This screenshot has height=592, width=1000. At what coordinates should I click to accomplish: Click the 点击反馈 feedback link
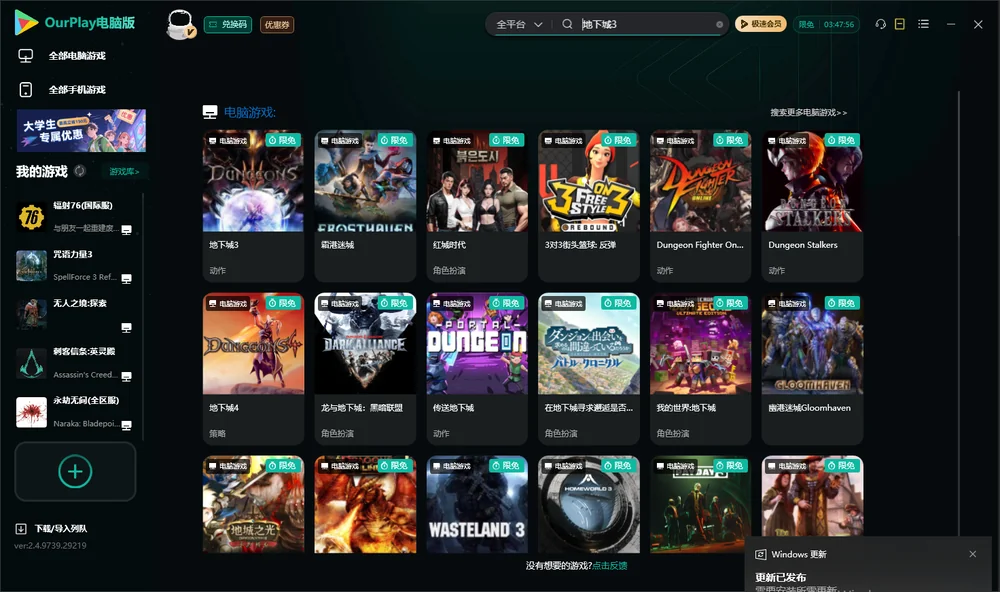(610, 565)
